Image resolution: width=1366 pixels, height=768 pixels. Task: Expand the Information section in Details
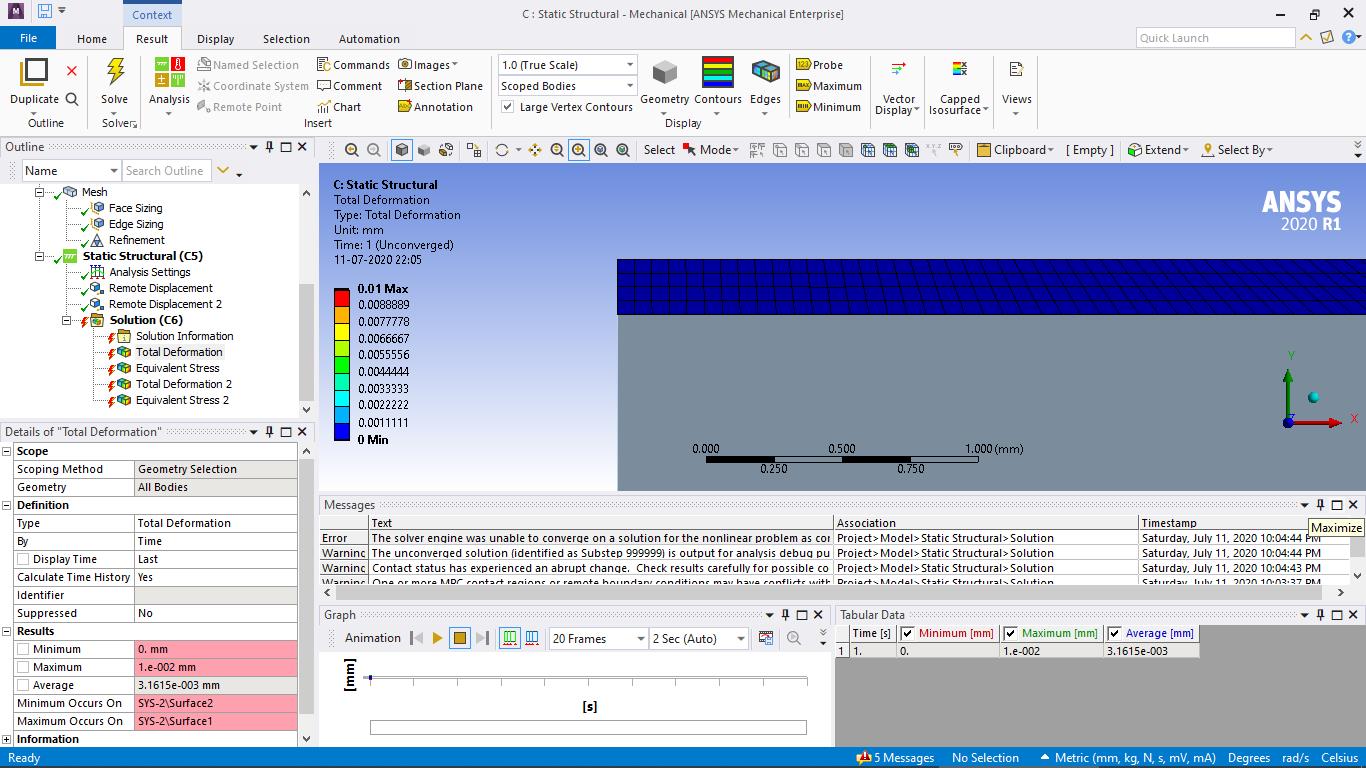click(7, 740)
